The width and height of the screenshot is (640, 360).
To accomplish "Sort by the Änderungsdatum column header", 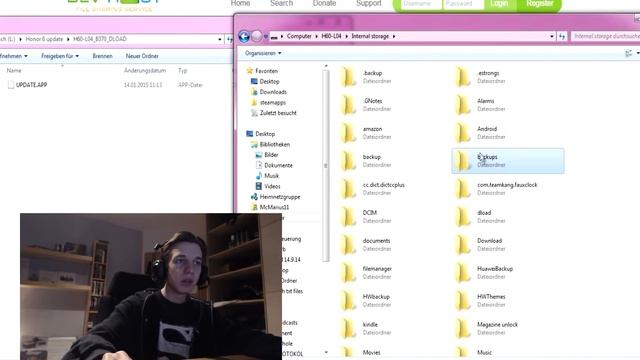I will pyautogui.click(x=145, y=71).
